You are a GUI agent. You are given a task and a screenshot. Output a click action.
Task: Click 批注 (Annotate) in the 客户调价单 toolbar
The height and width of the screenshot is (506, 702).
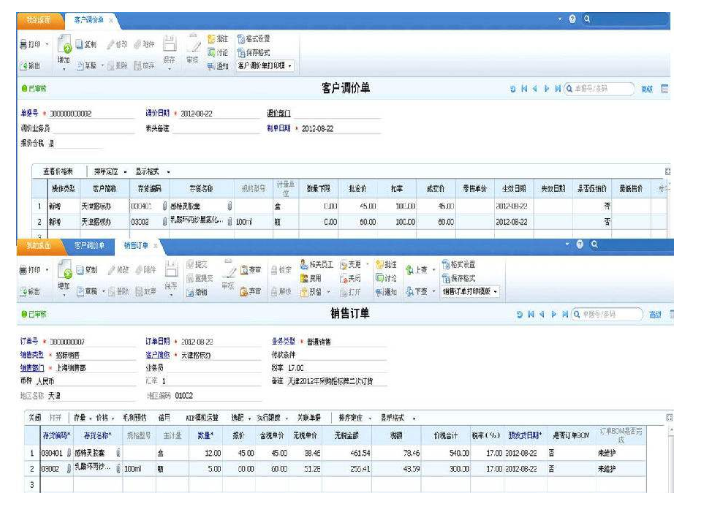click(218, 39)
